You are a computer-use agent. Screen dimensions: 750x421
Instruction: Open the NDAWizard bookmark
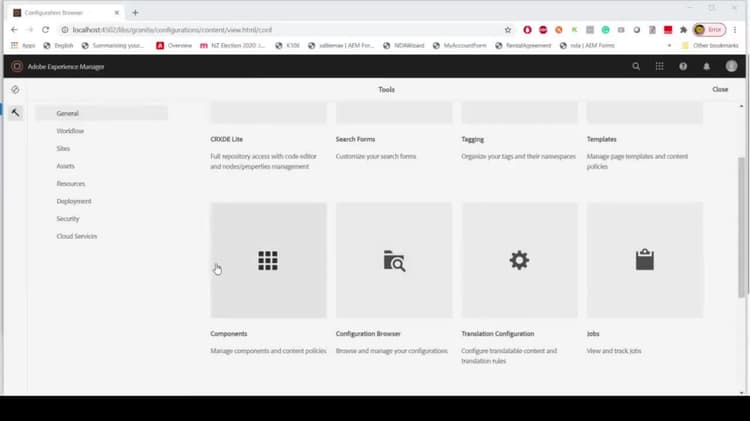pos(404,45)
